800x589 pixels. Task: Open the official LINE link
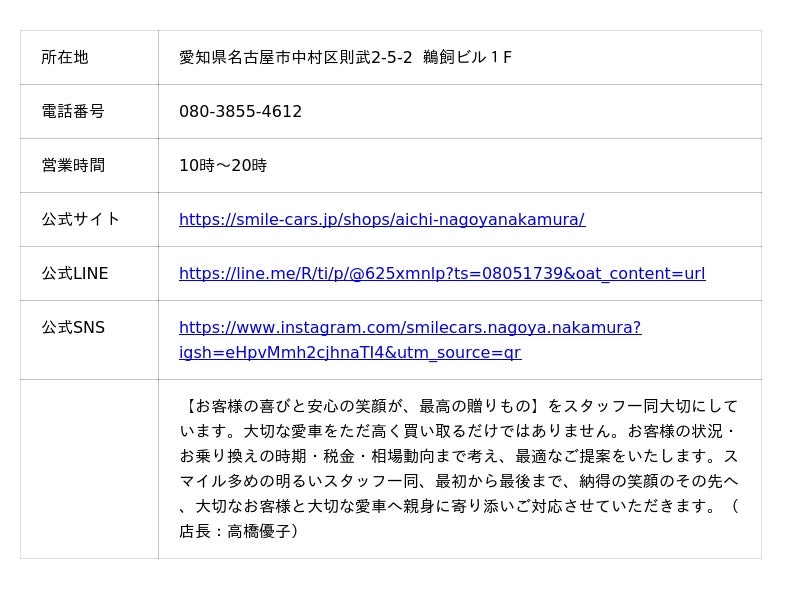point(442,274)
